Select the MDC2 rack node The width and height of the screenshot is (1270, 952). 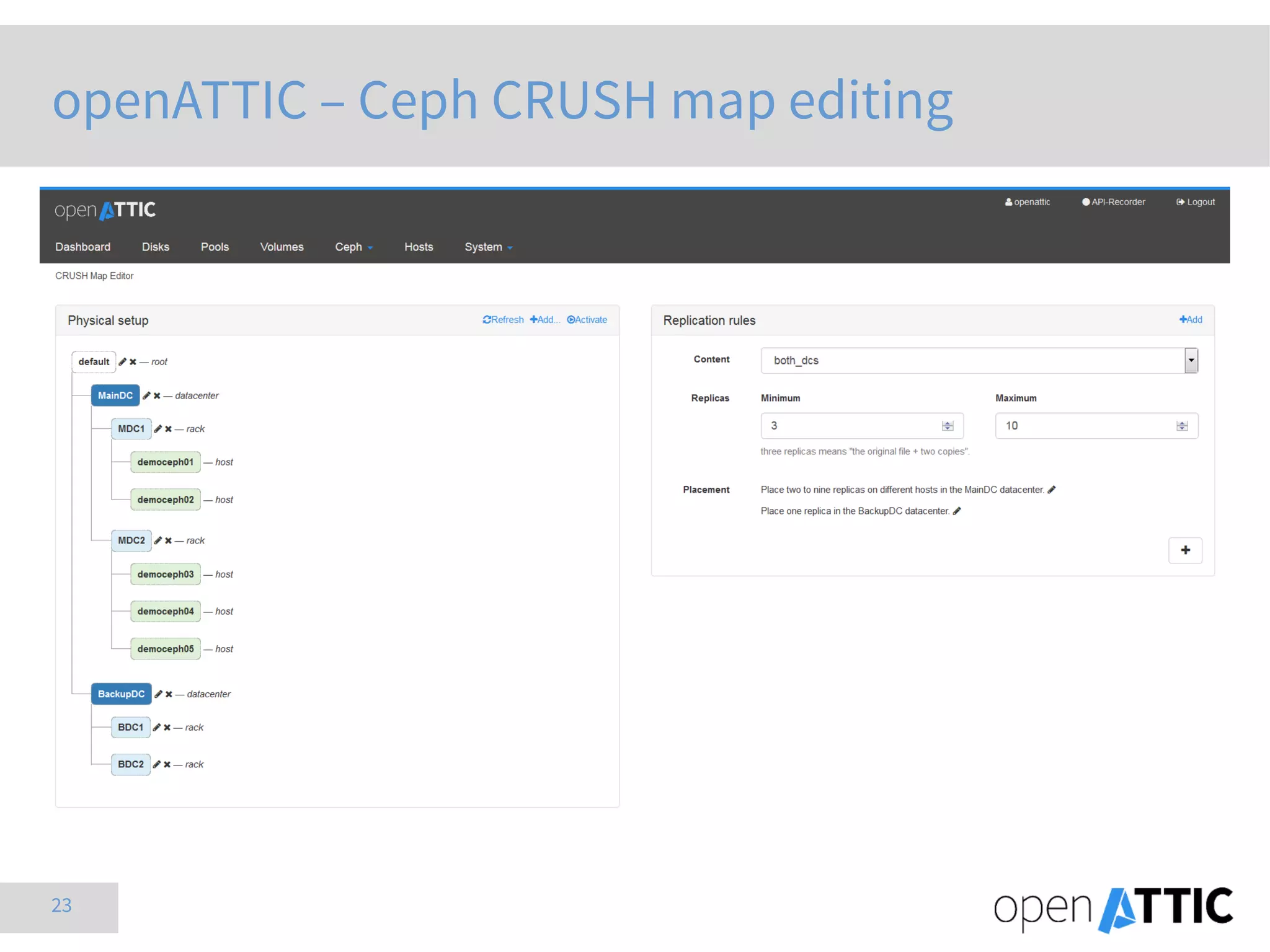(x=131, y=540)
